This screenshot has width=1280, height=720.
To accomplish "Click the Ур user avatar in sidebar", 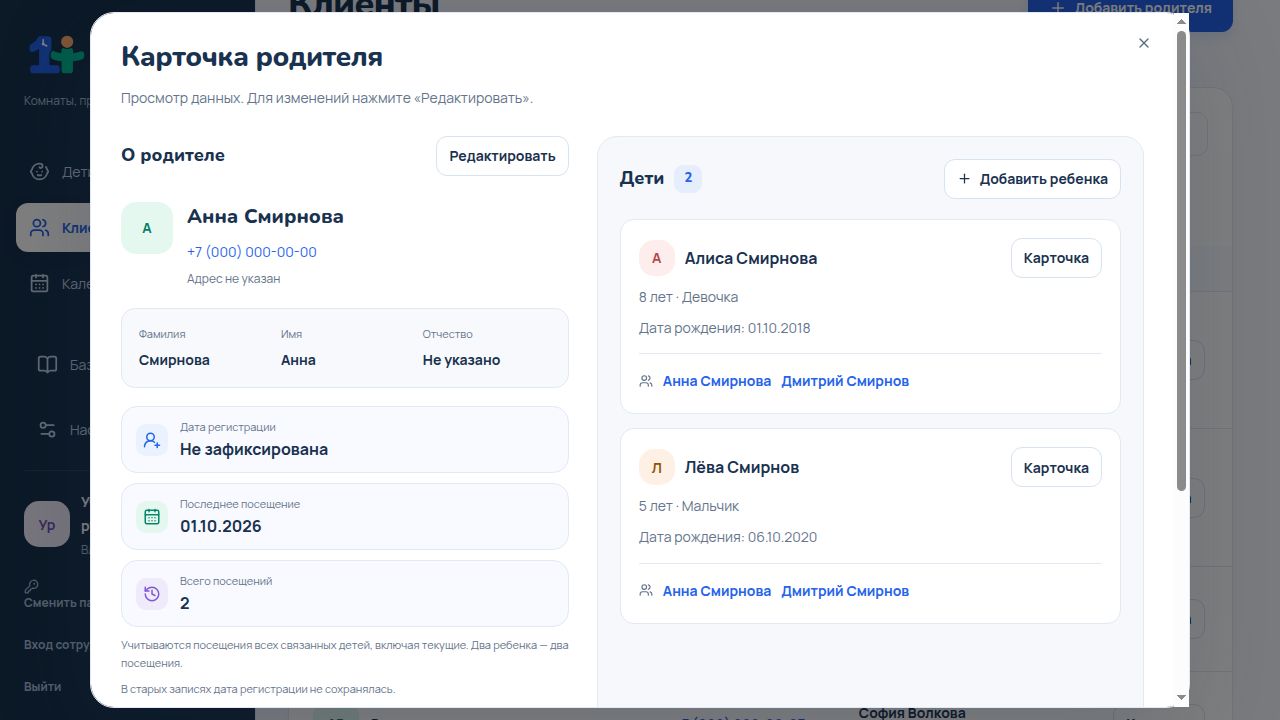I will 47,525.
